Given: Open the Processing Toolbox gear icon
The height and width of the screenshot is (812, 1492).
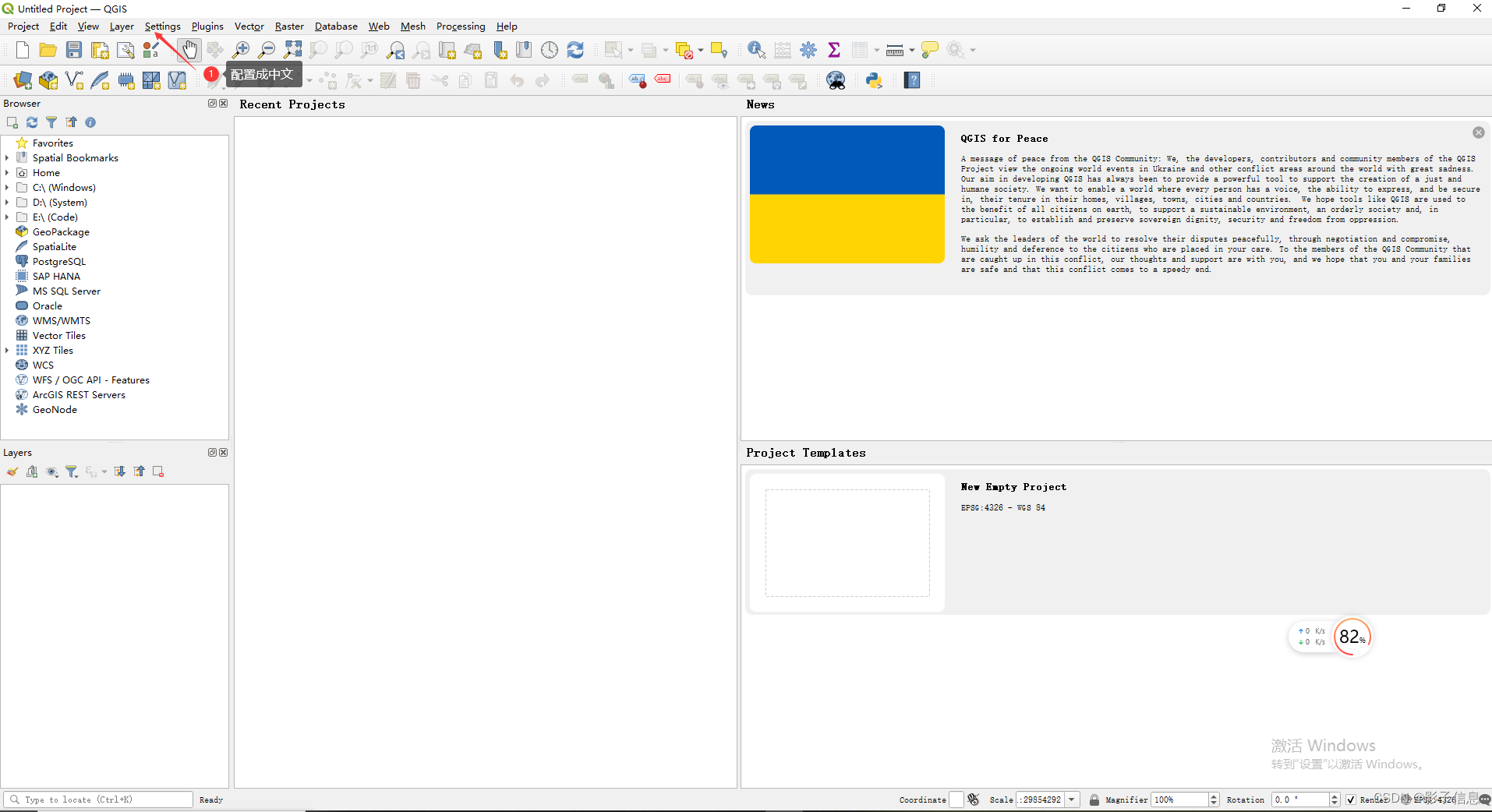Looking at the screenshot, I should click(x=808, y=50).
